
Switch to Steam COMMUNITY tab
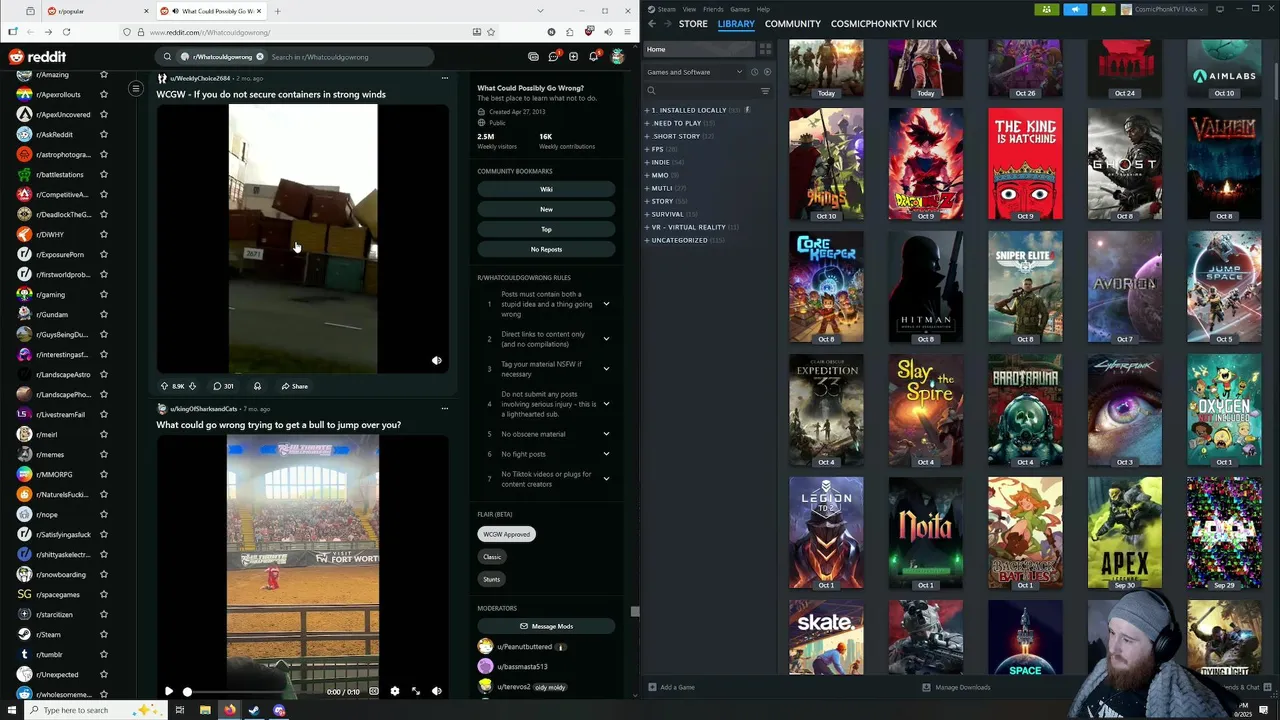793,23
